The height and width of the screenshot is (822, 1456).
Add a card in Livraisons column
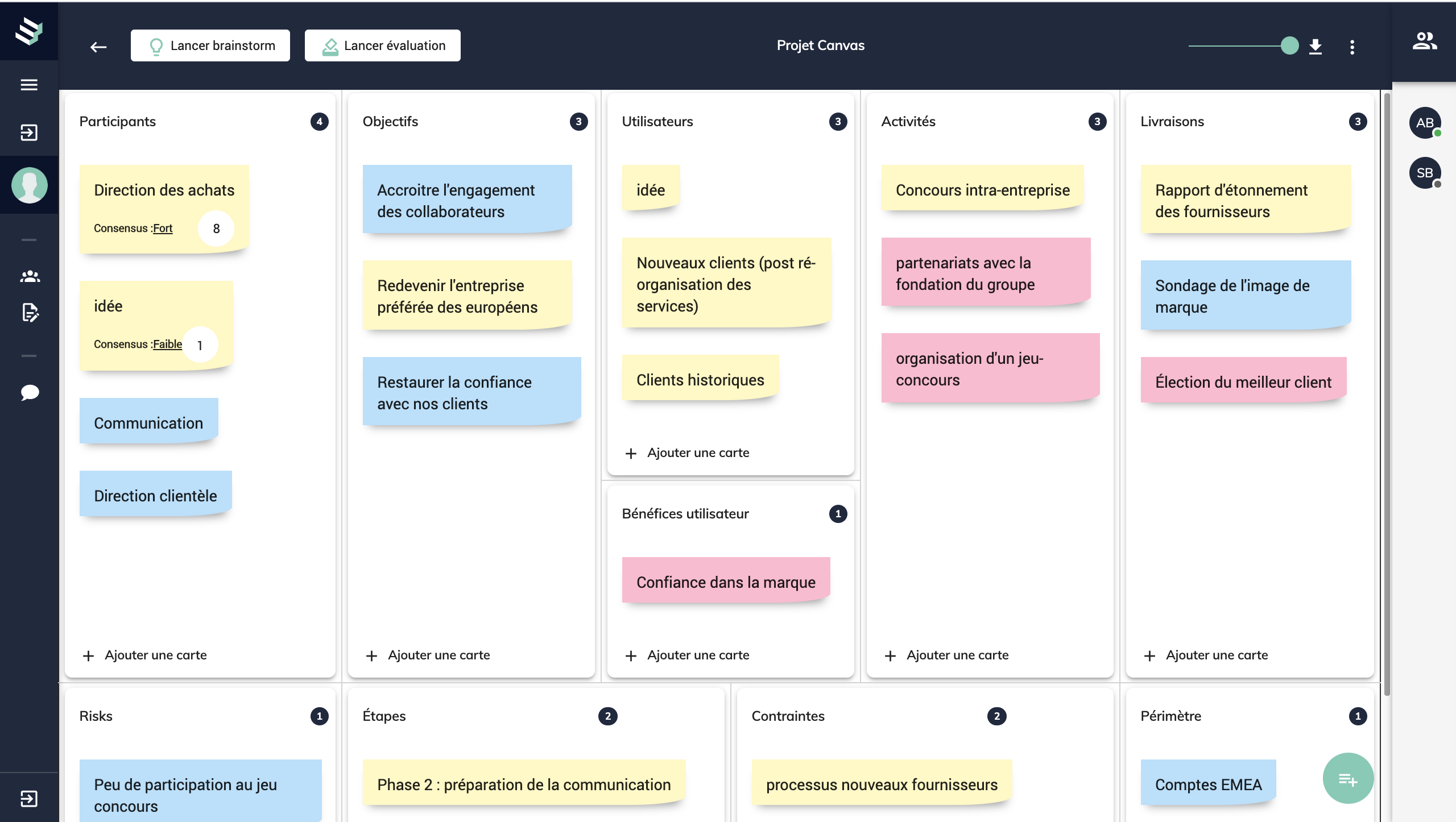coord(1206,655)
